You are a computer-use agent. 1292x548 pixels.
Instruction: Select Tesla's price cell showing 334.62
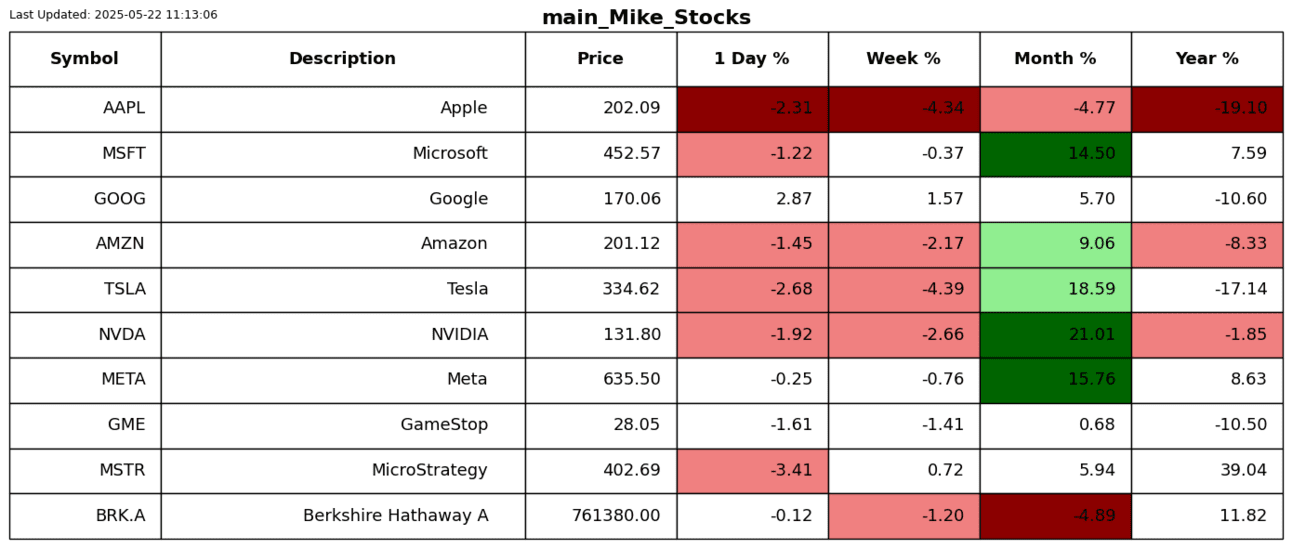point(601,290)
